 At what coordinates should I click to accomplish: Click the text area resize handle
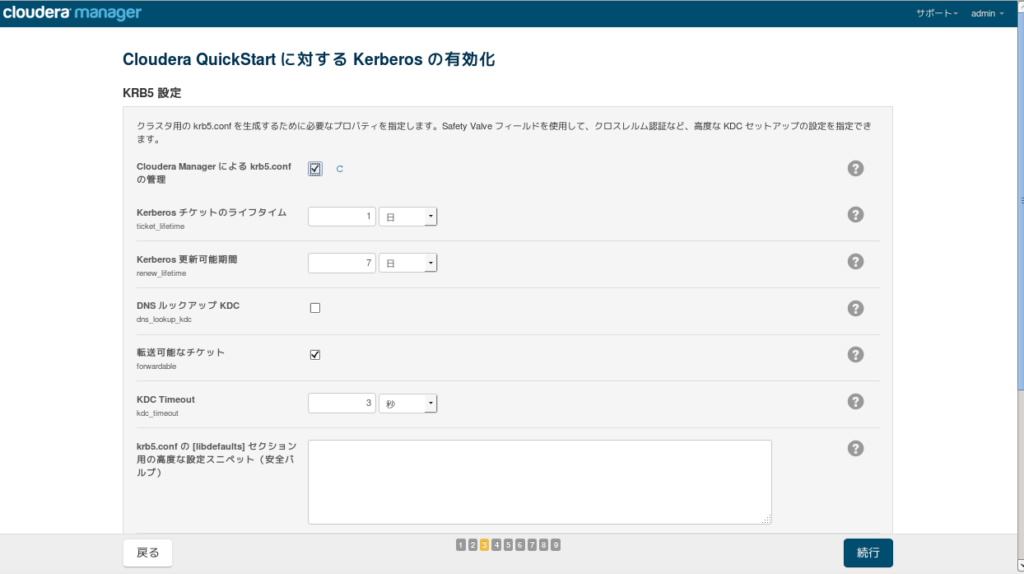click(767, 519)
